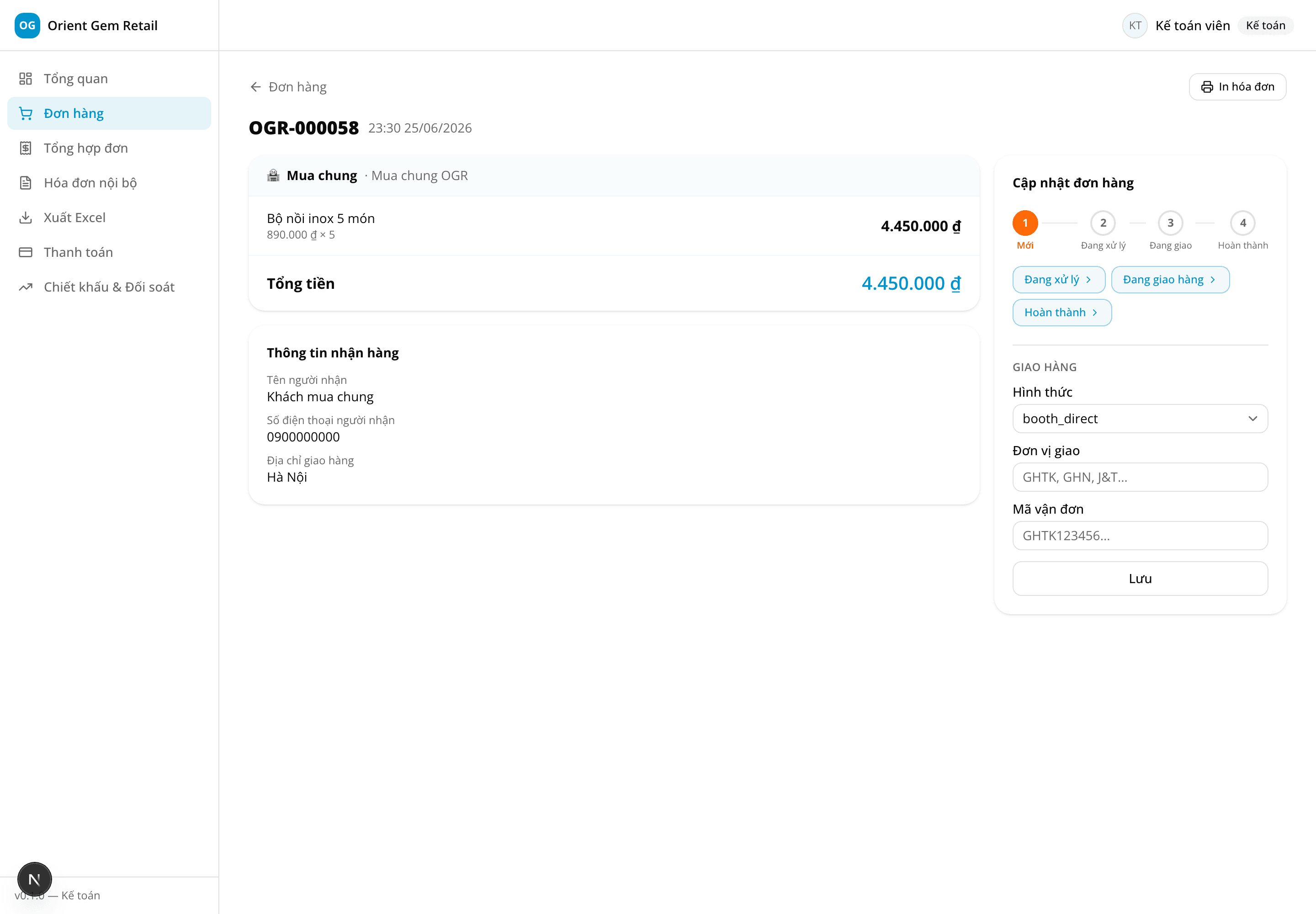This screenshot has width=1316, height=914.
Task: Click the KT user avatar
Action: [1135, 25]
